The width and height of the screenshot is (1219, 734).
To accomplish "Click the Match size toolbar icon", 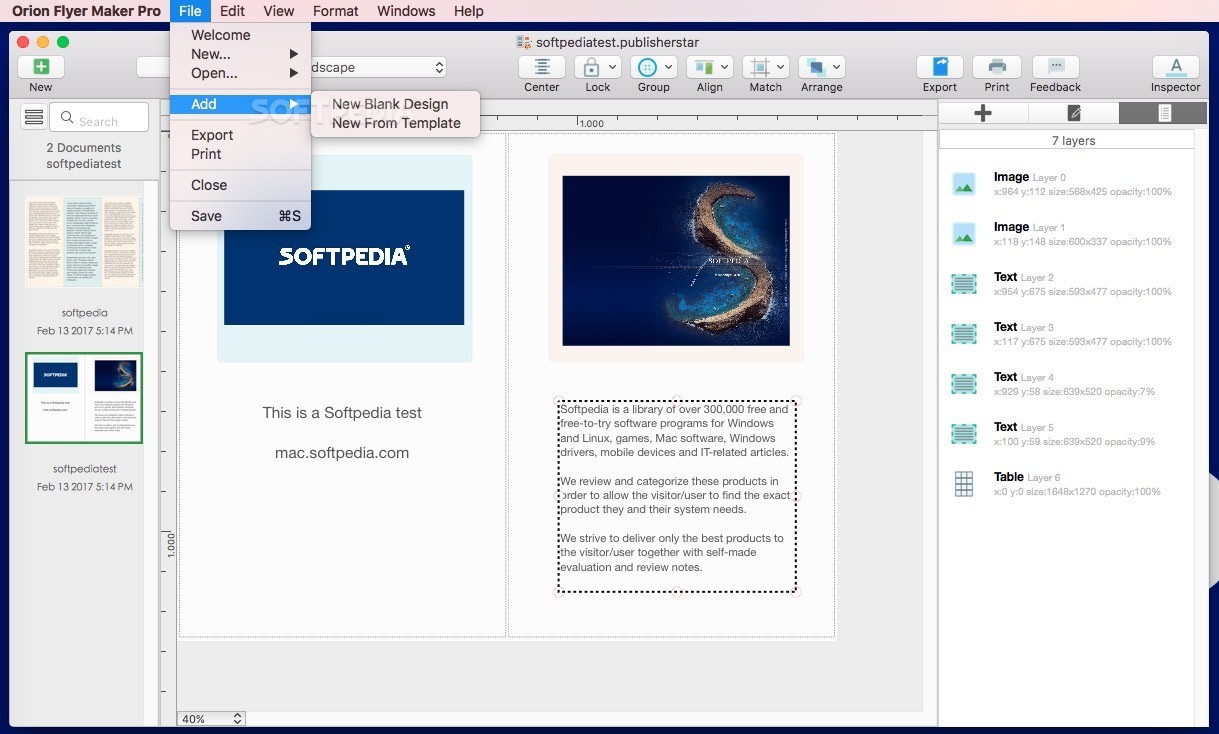I will click(x=759, y=67).
